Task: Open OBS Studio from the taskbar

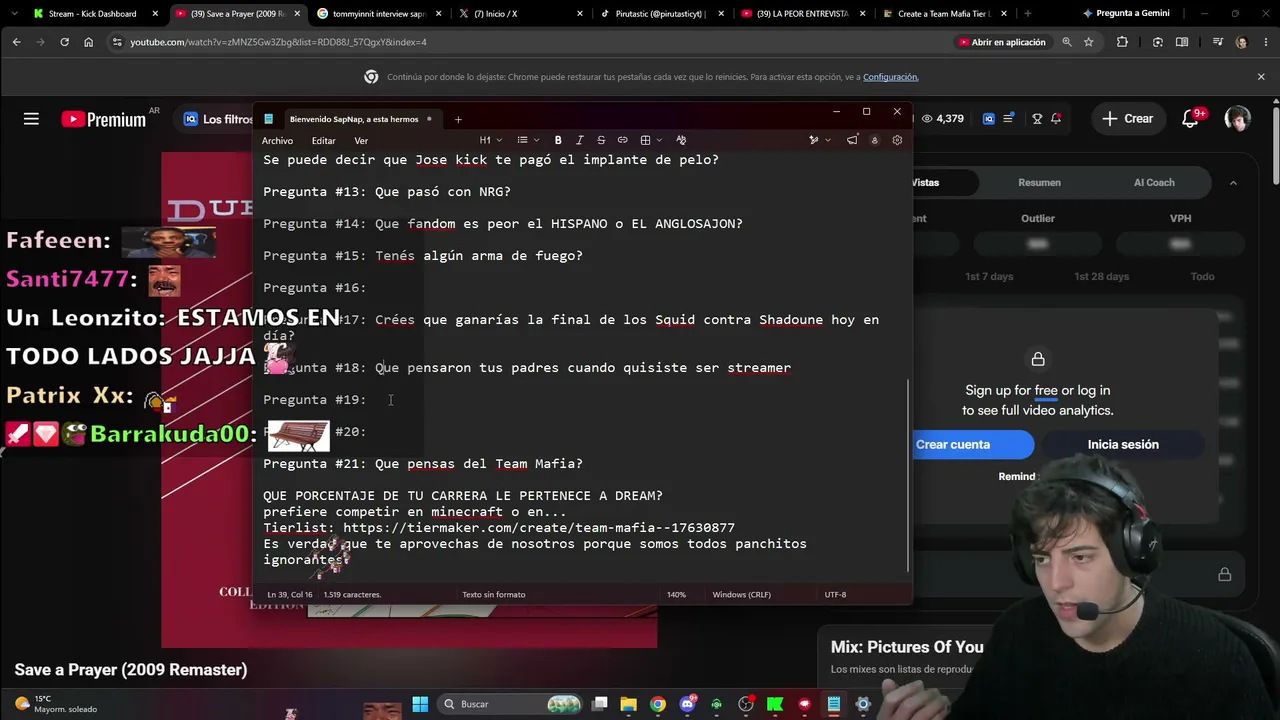Action: pos(746,704)
